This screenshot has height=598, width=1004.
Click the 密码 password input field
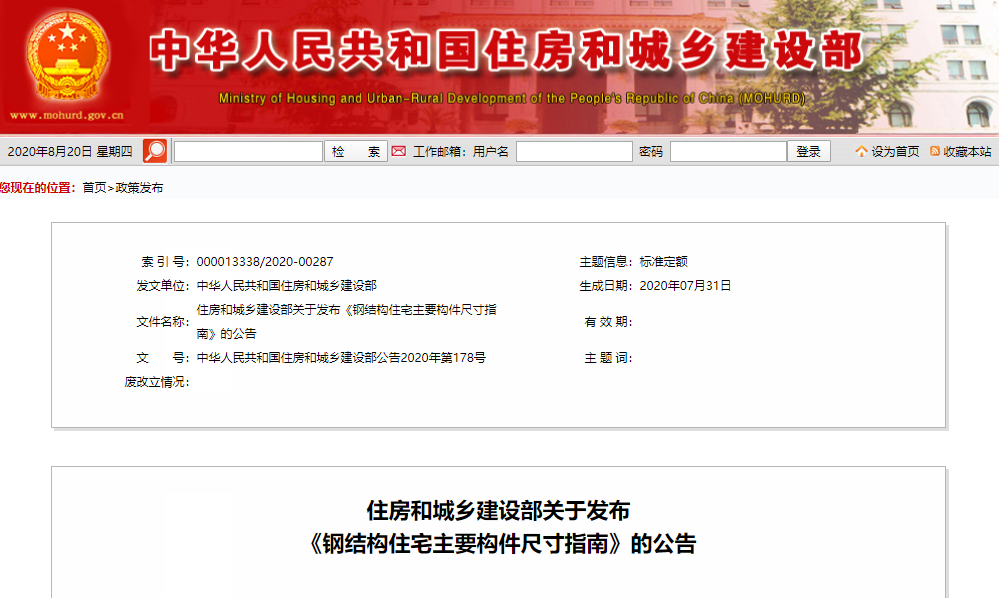(729, 150)
